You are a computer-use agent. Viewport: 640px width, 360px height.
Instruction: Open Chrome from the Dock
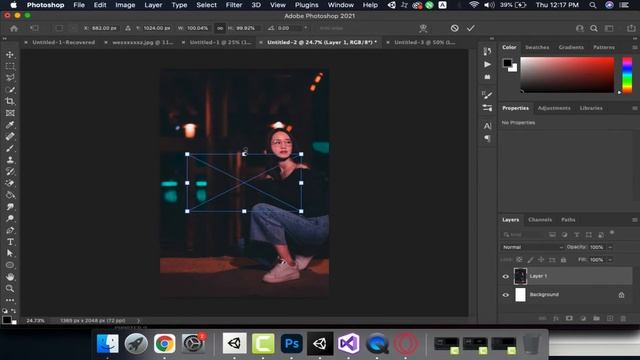pyautogui.click(x=164, y=343)
